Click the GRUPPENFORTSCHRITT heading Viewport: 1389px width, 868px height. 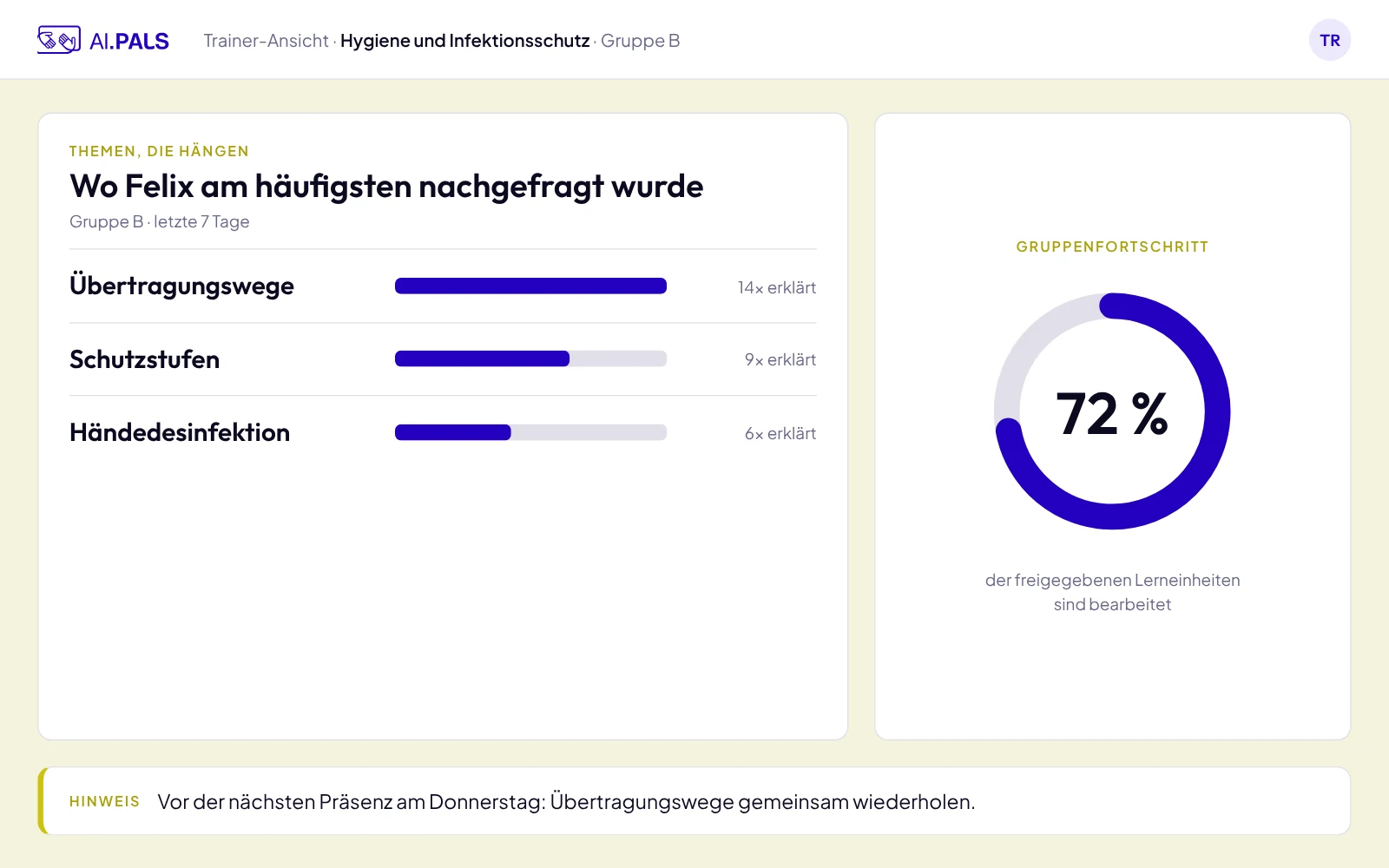click(x=1112, y=247)
